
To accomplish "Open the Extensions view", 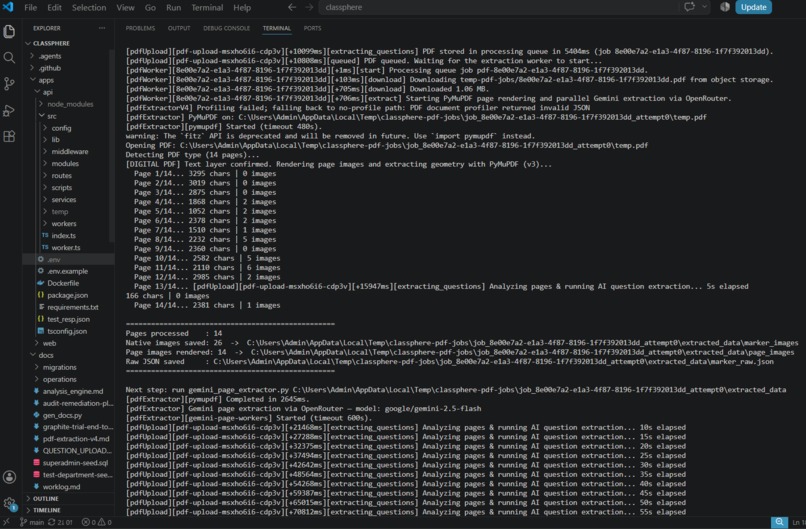I will (x=9, y=136).
